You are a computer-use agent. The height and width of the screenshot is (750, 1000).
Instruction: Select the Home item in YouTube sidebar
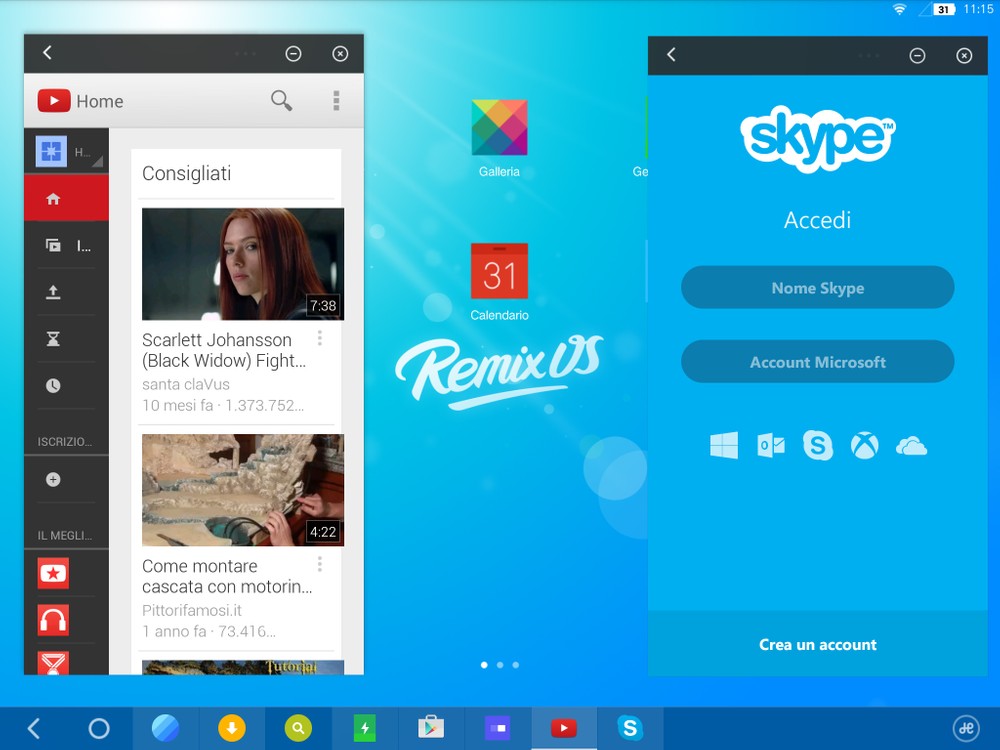tap(54, 199)
